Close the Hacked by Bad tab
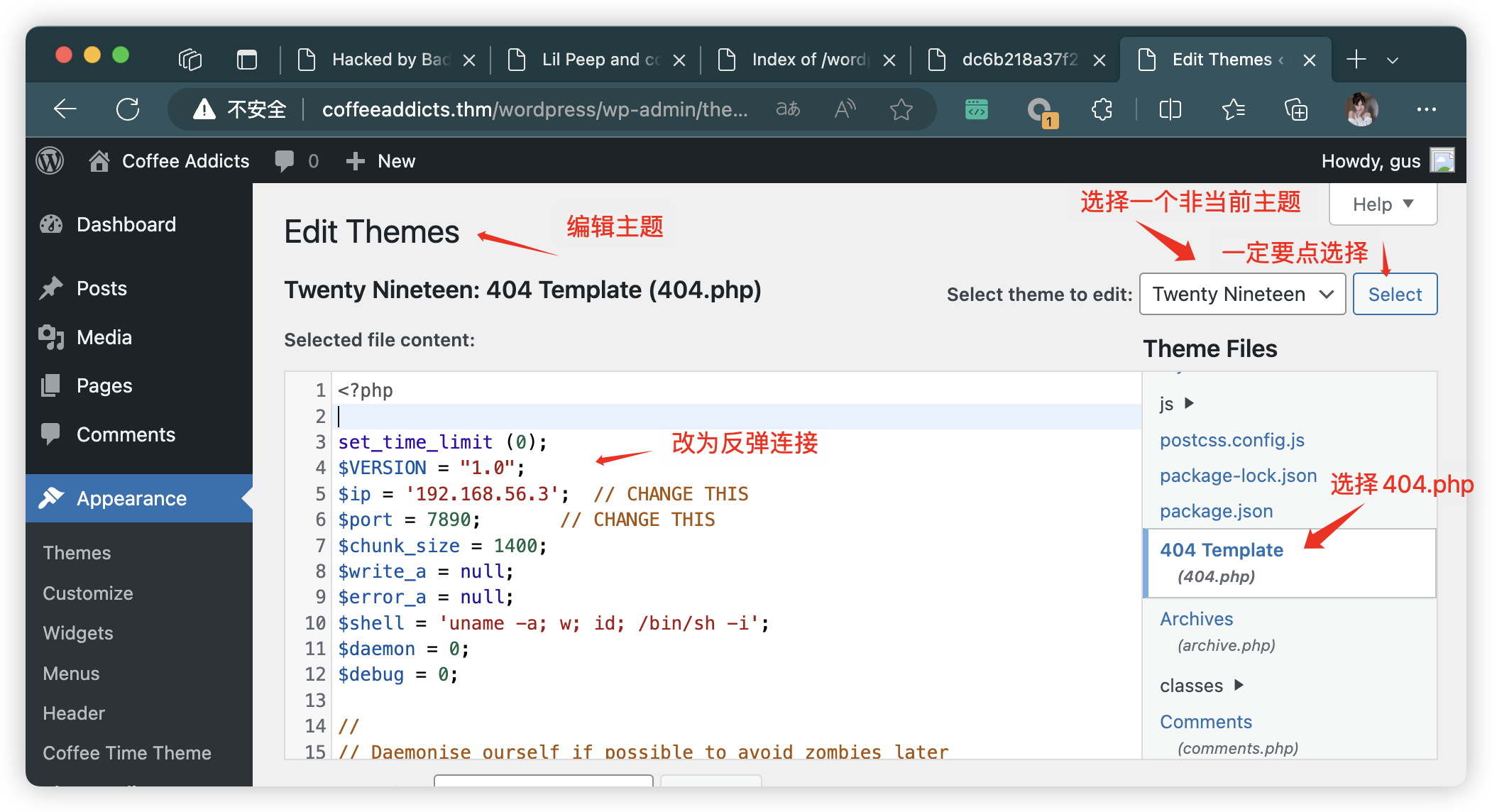The image size is (1492, 812). click(x=469, y=60)
